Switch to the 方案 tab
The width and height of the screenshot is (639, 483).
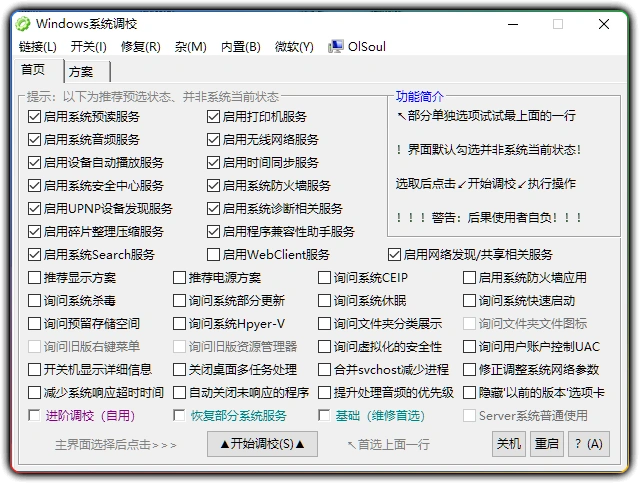tap(86, 72)
